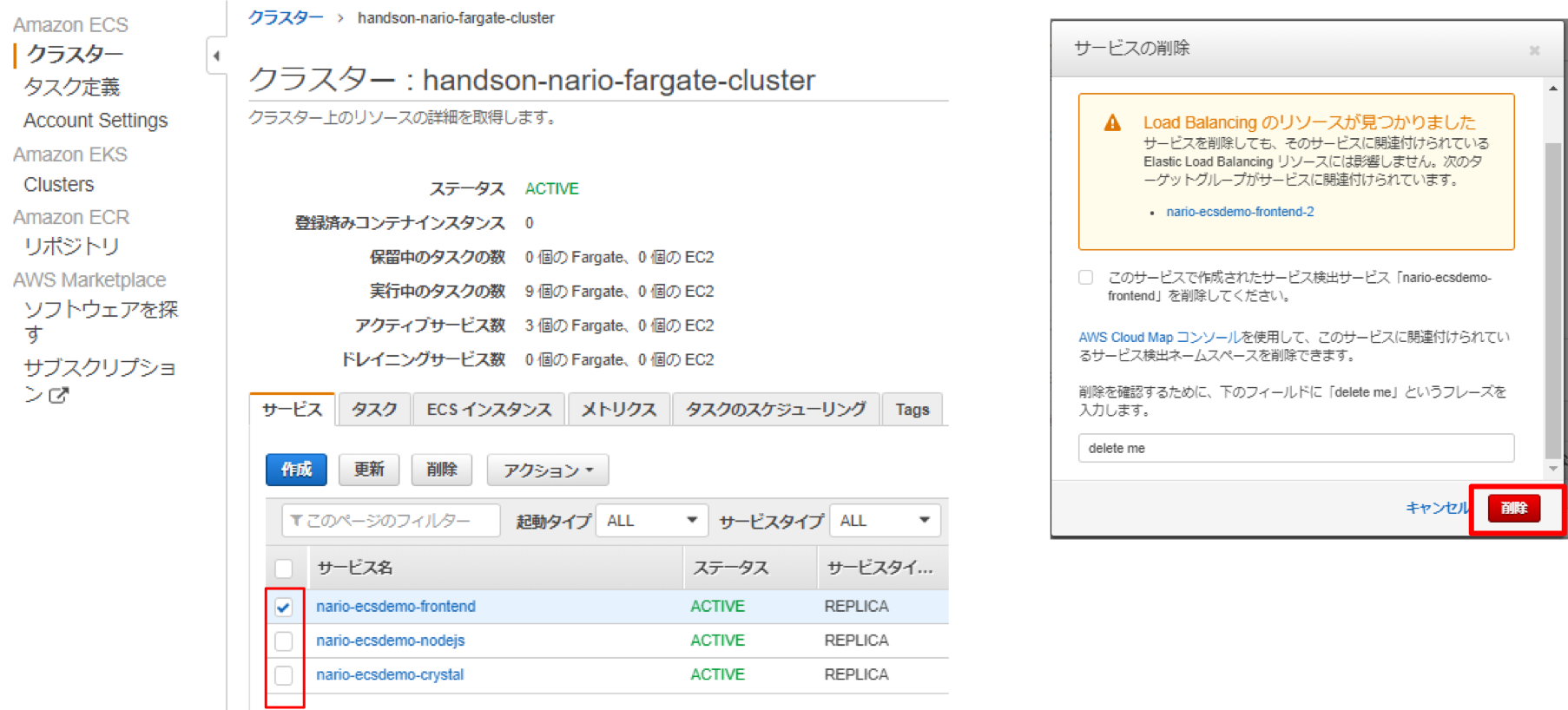The height and width of the screenshot is (710, 1568).
Task: Switch to the サービス tab
Action: point(292,409)
